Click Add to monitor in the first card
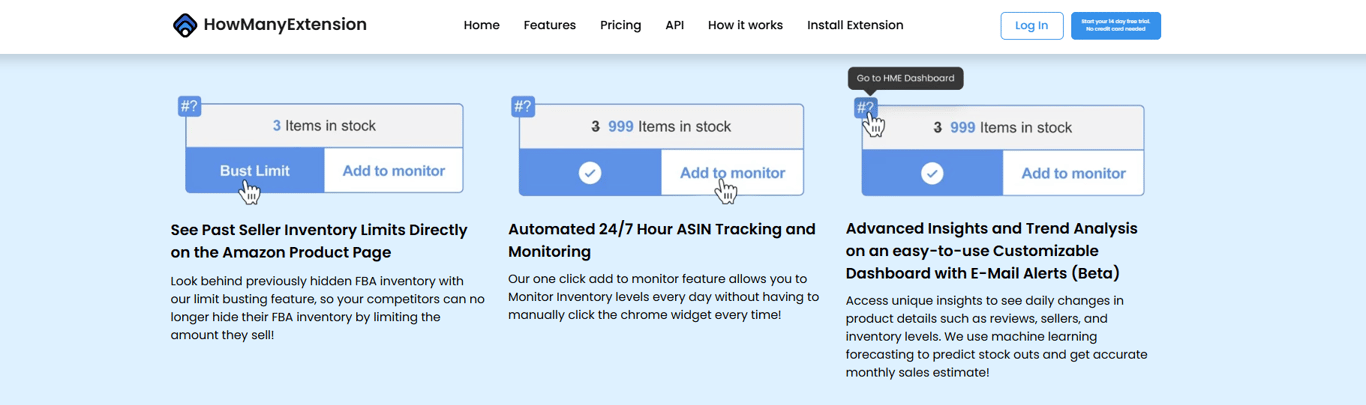The image size is (1366, 405). 394,171
